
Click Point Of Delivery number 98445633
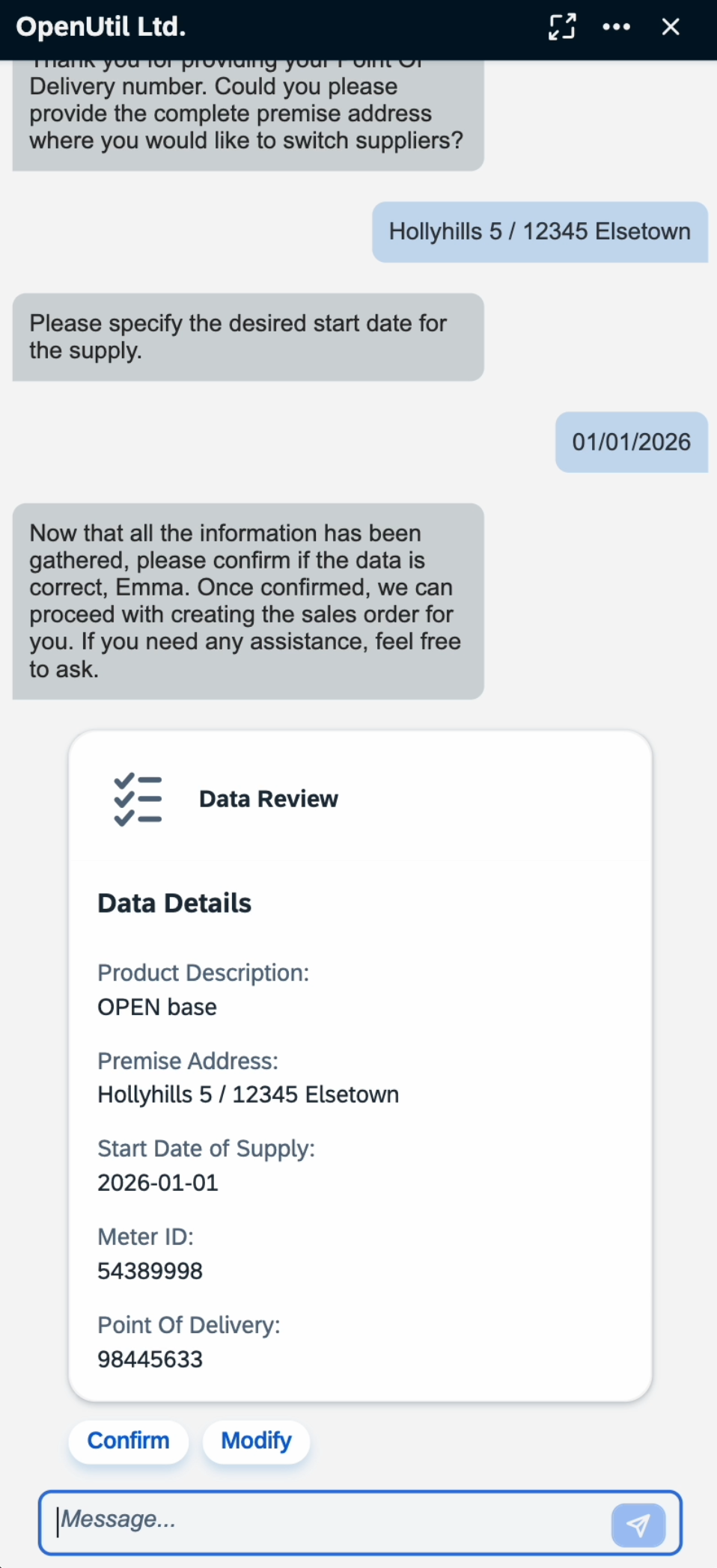tap(150, 1359)
